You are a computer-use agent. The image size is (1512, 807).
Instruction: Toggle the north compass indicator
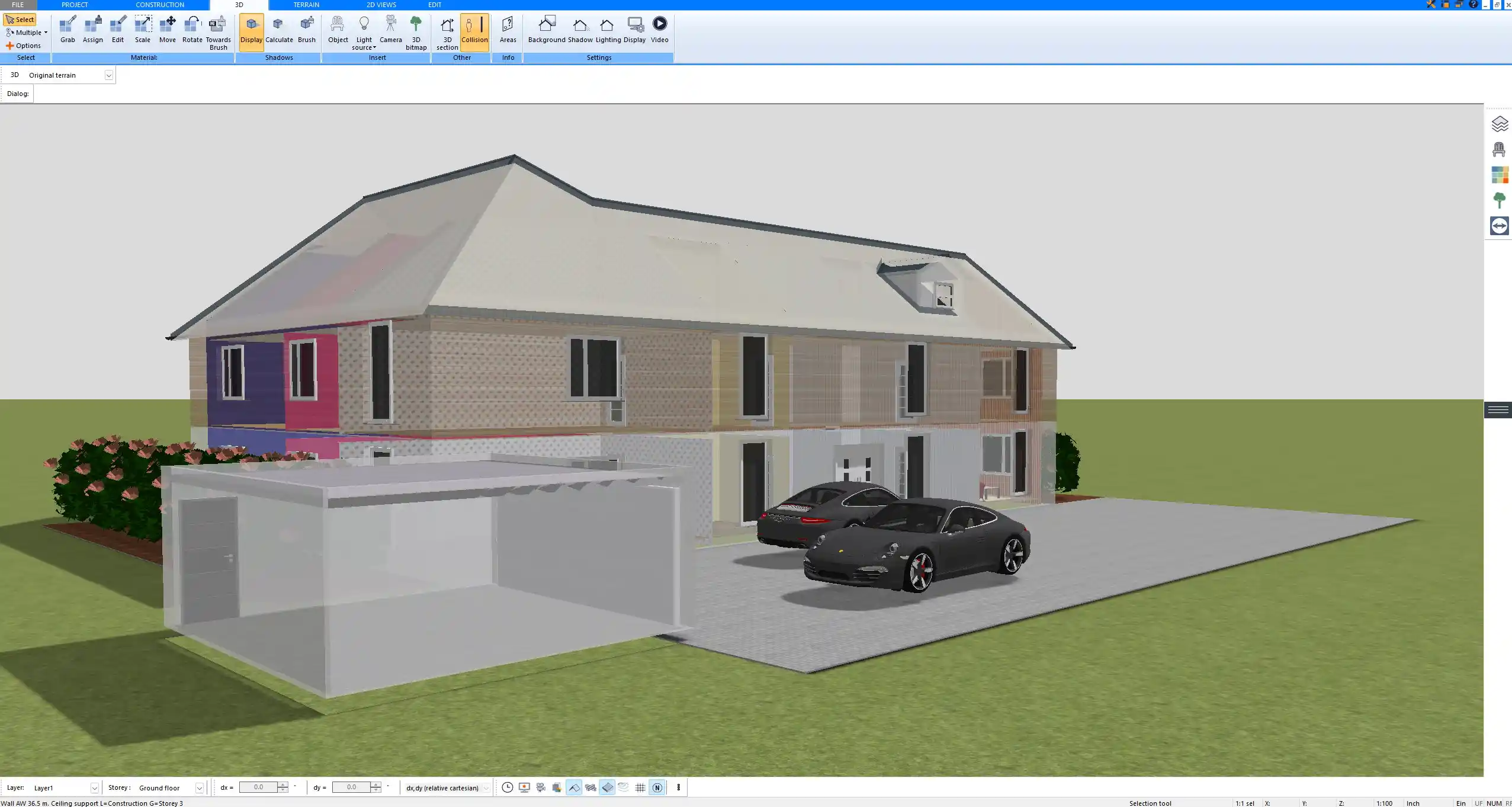pos(657,787)
